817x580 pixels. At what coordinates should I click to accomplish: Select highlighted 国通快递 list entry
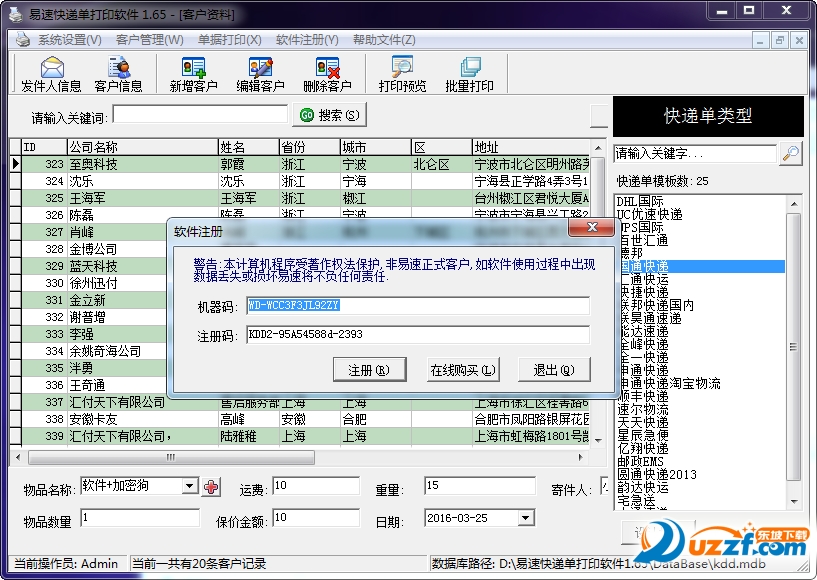click(701, 266)
